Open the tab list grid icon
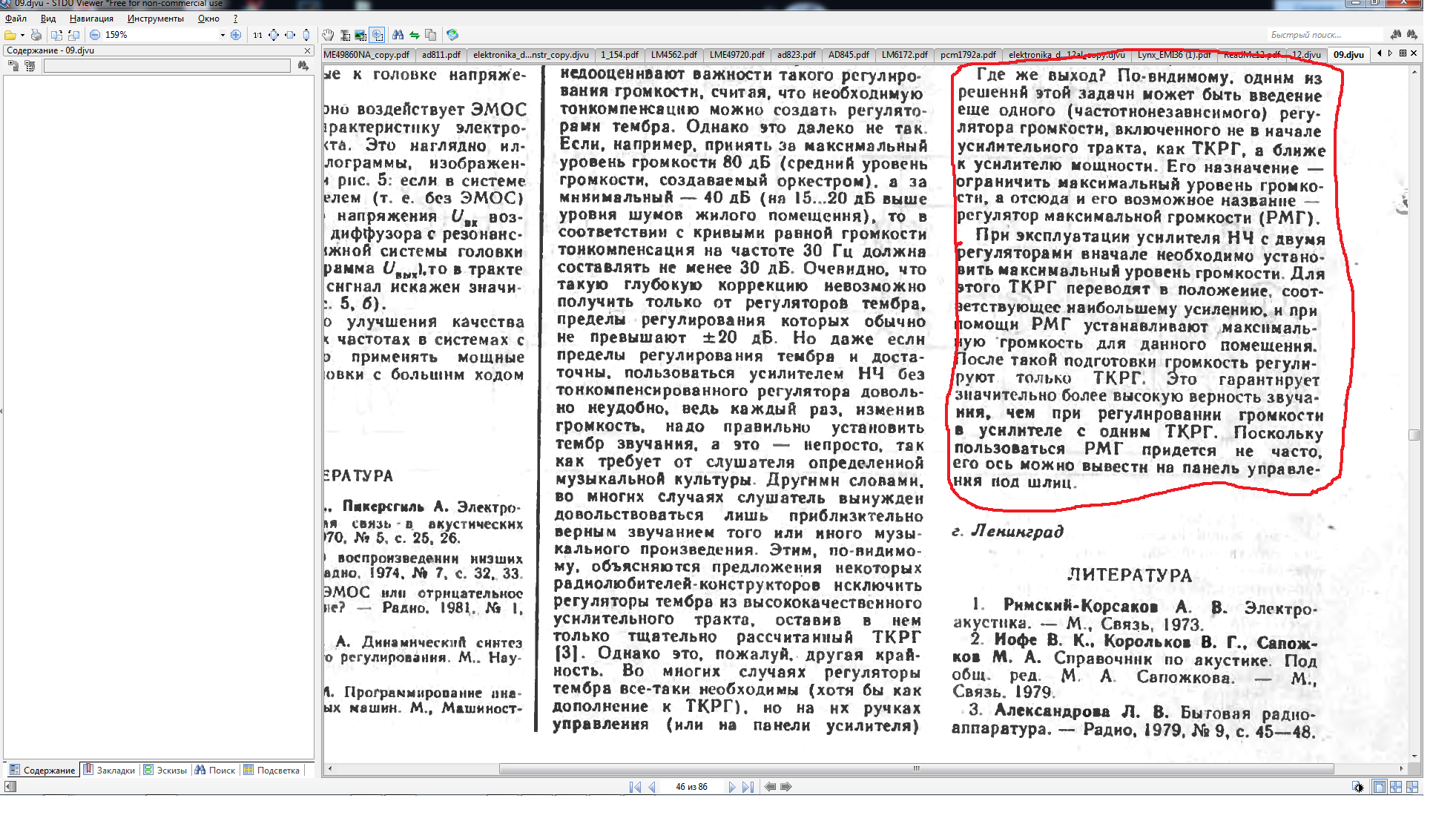Viewport: 1456px width, 821px height. coord(1403,53)
